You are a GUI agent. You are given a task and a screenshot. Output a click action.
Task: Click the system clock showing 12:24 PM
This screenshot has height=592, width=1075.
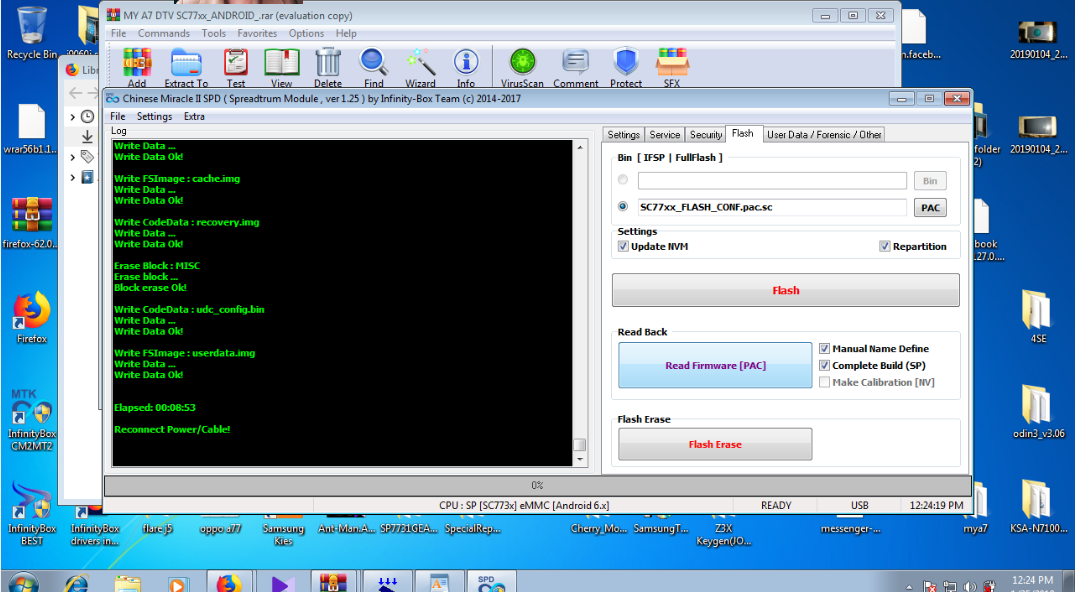pos(1032,582)
